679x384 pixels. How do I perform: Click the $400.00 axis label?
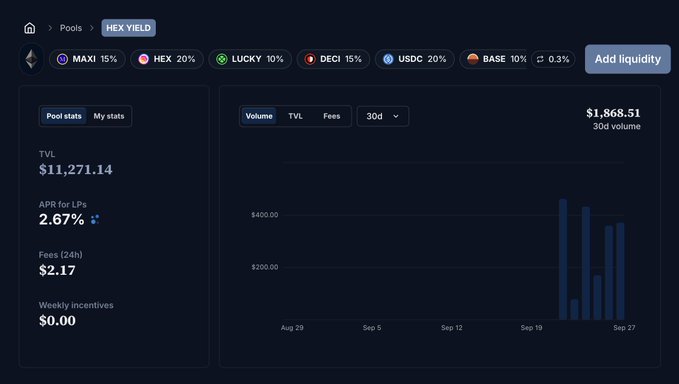tap(265, 215)
